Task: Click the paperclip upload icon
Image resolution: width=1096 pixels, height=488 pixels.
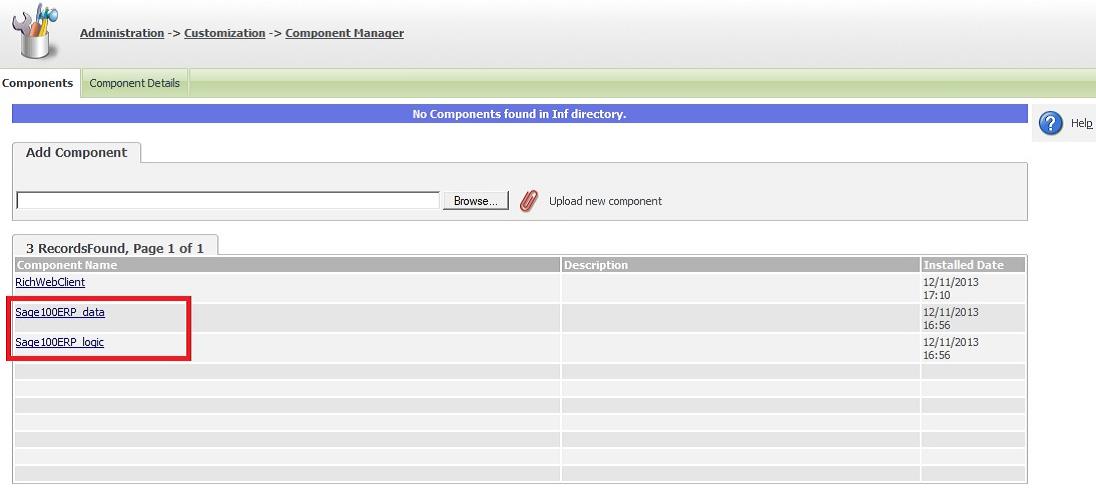Action: tap(529, 201)
